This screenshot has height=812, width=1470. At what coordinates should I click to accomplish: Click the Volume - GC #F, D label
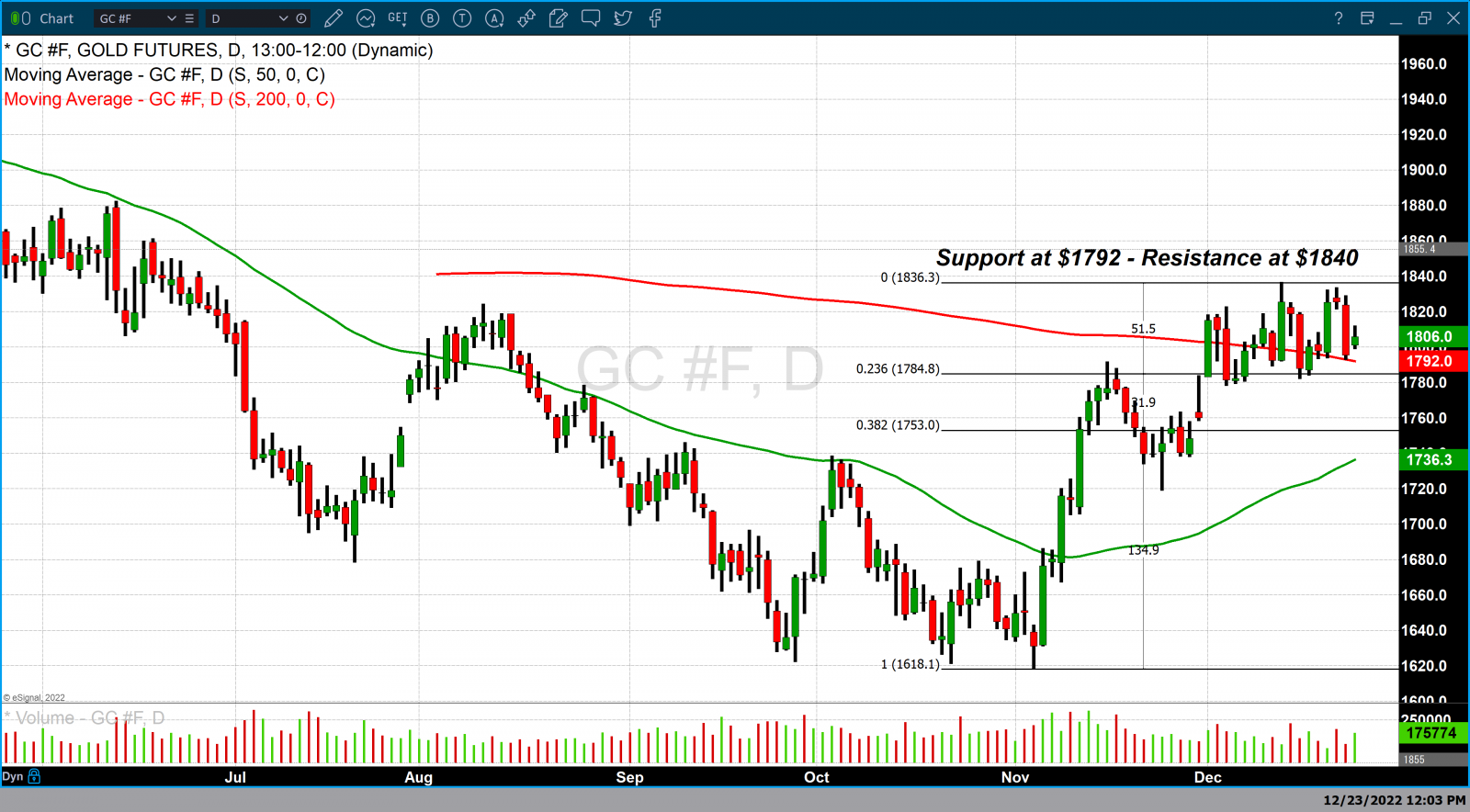85,717
